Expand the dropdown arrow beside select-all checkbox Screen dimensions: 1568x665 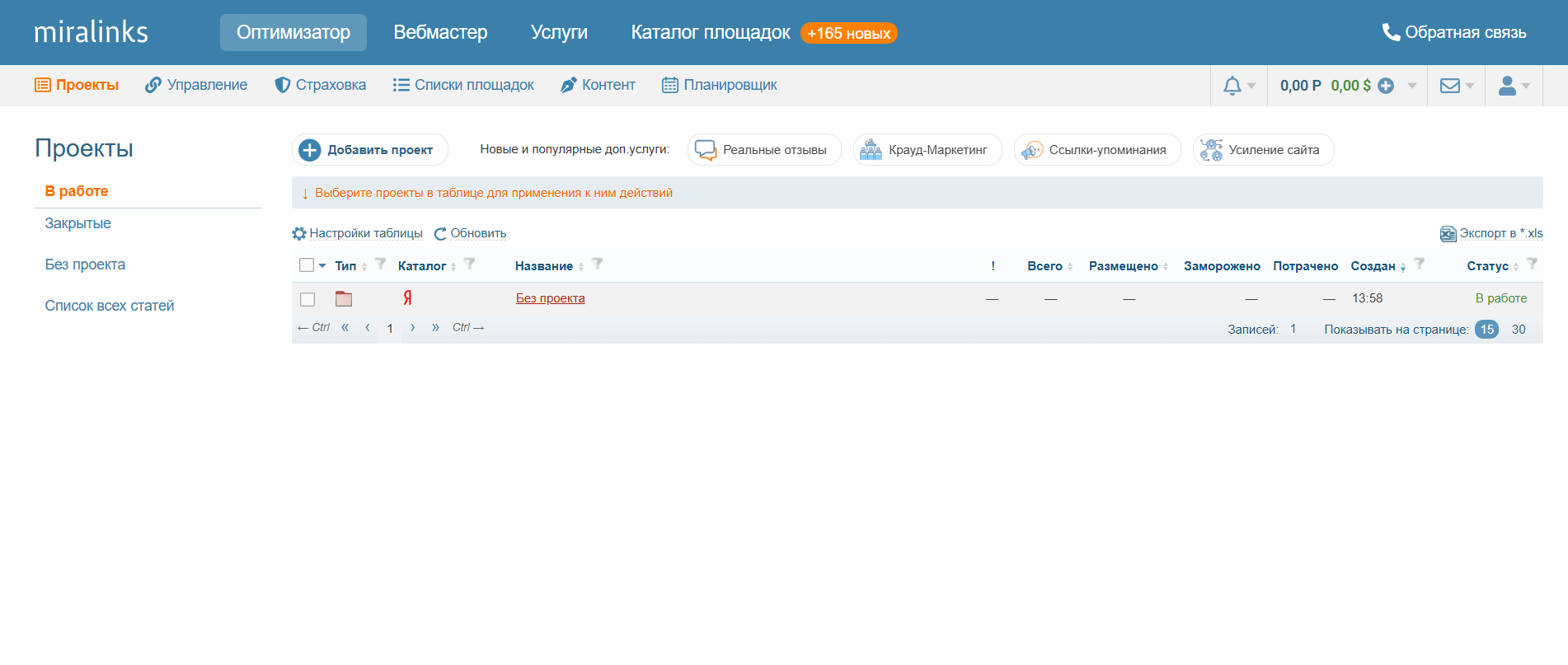(322, 265)
